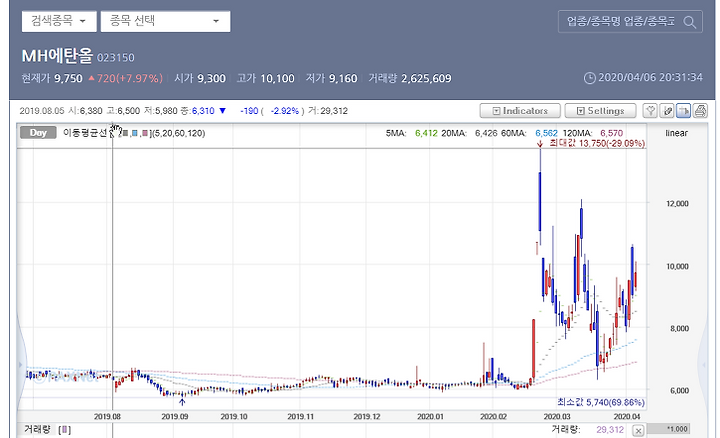The height and width of the screenshot is (438, 720).
Task: Click the 2020.02 date axis label
Action: click(x=494, y=417)
